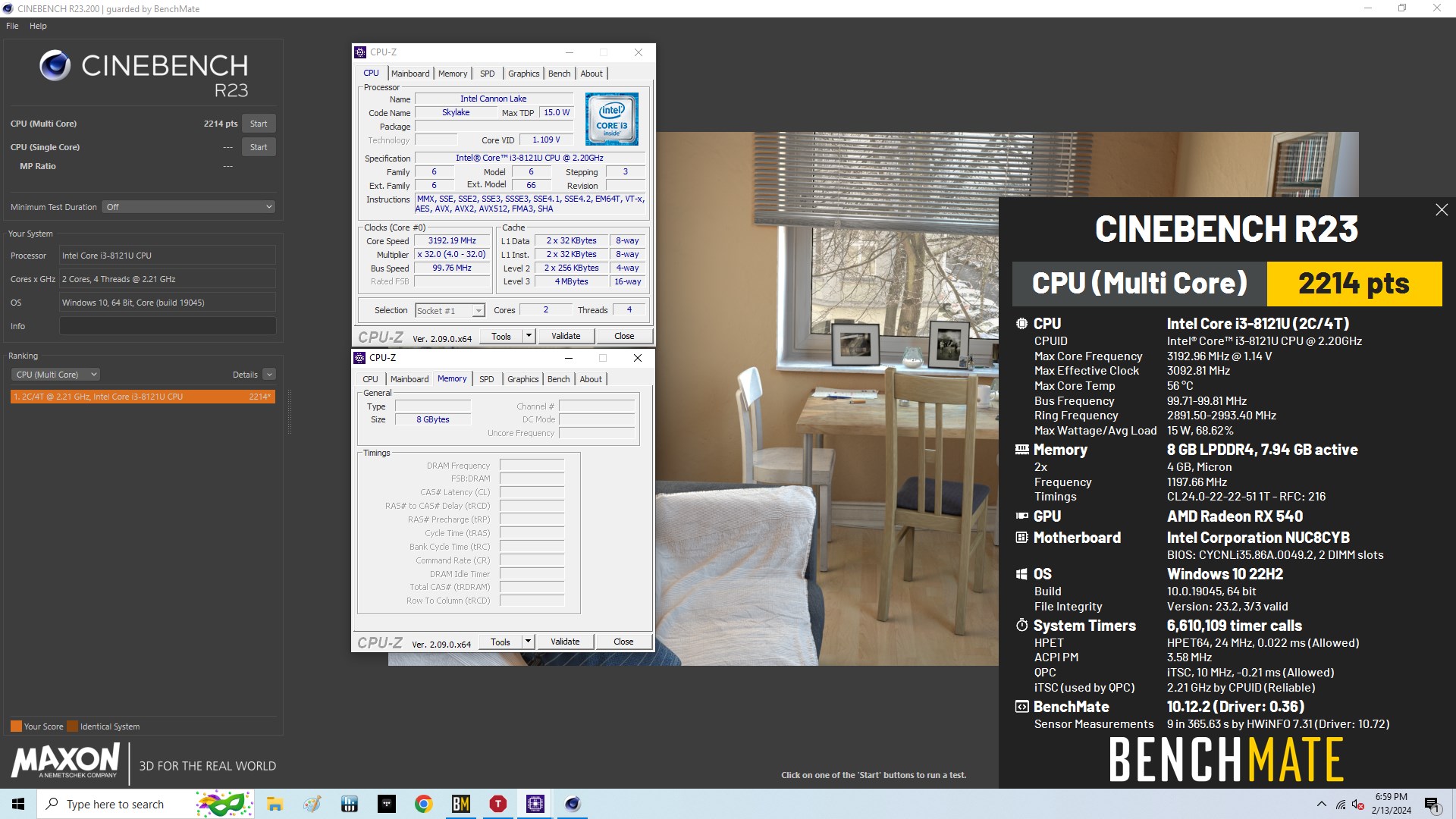Click the Processor field Intel Core i3-8121U CPU
The image size is (1456, 819).
168,256
